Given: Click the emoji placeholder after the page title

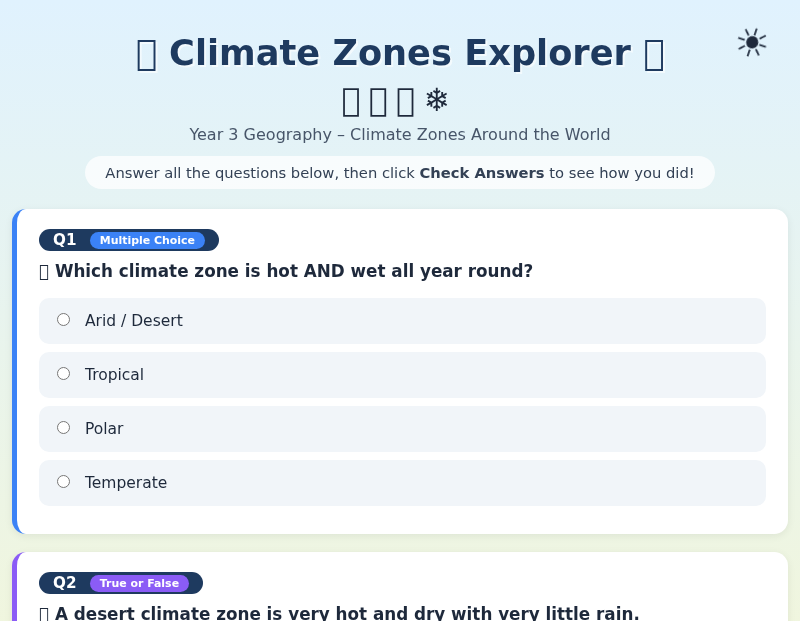Looking at the screenshot, I should click(654, 54).
